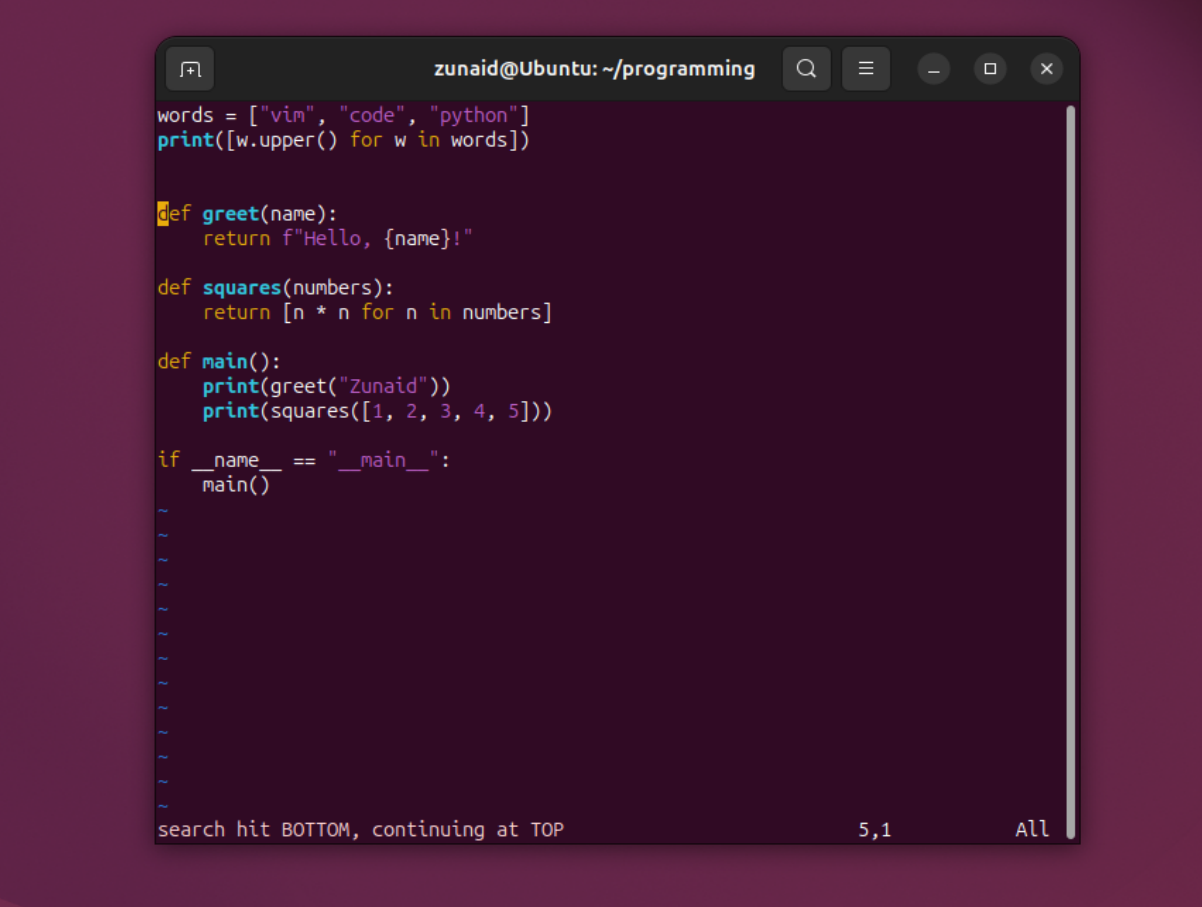The height and width of the screenshot is (907, 1202).
Task: Close the terminal window
Action: tap(1046, 69)
